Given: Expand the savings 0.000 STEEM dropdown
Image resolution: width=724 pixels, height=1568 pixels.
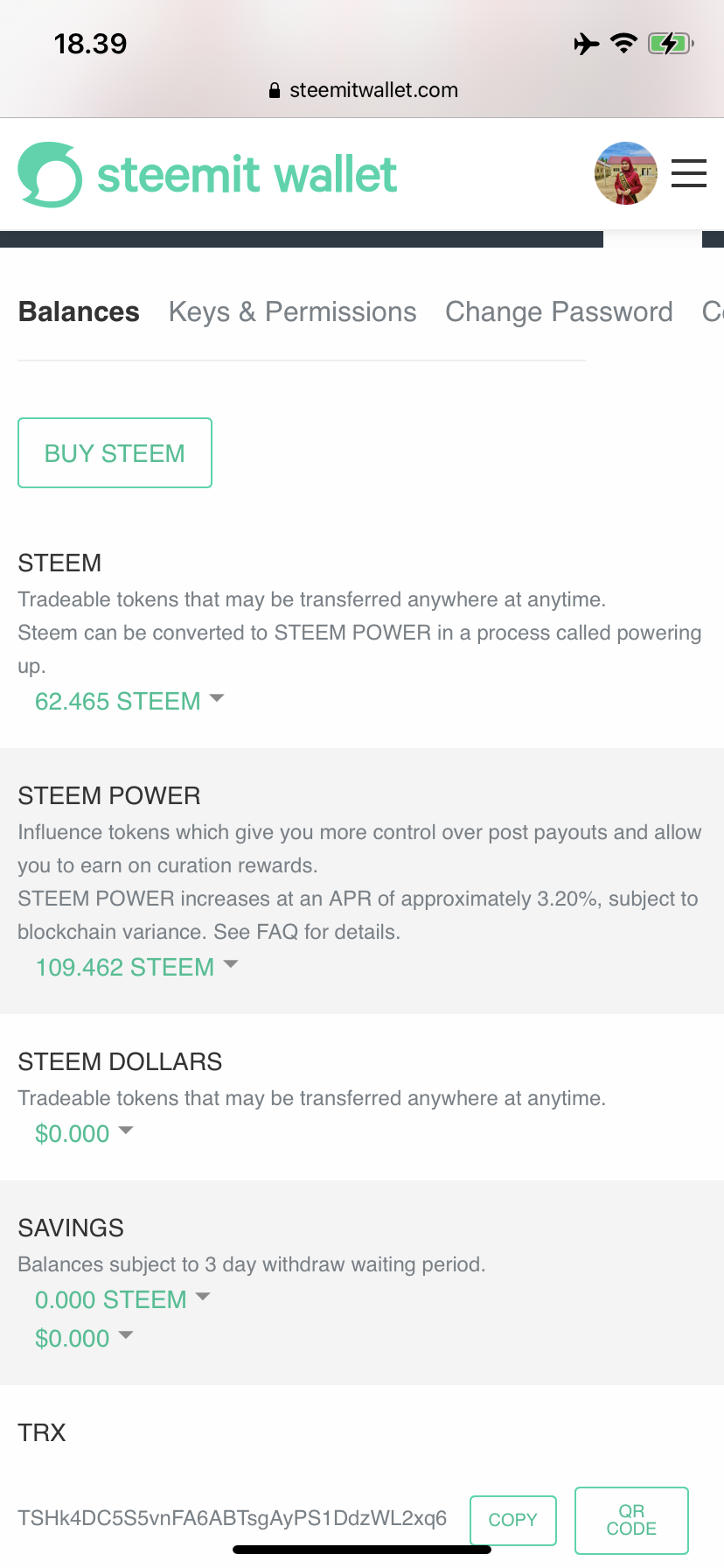Looking at the screenshot, I should tap(122, 1299).
